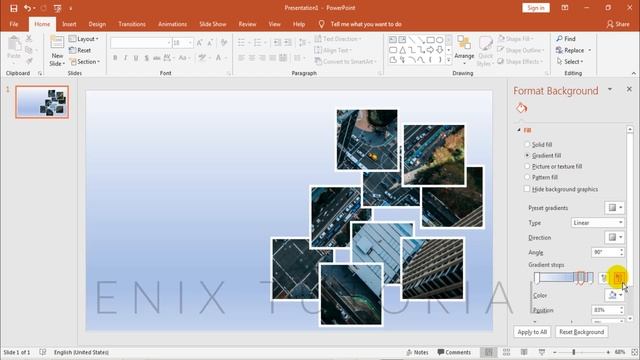Click the New Slide icon
The width and height of the screenshot is (640, 360).
(57, 42)
